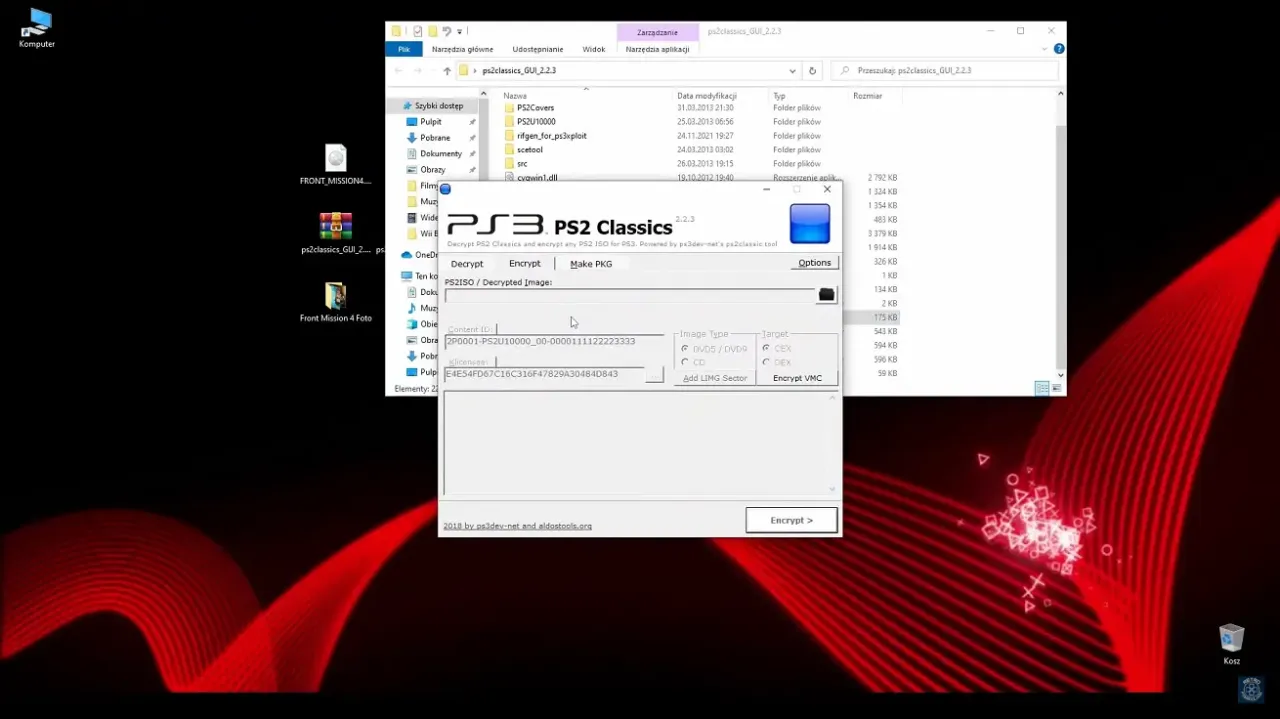Switch to the Encrypt tab
The width and height of the screenshot is (1280, 719).
click(x=525, y=263)
